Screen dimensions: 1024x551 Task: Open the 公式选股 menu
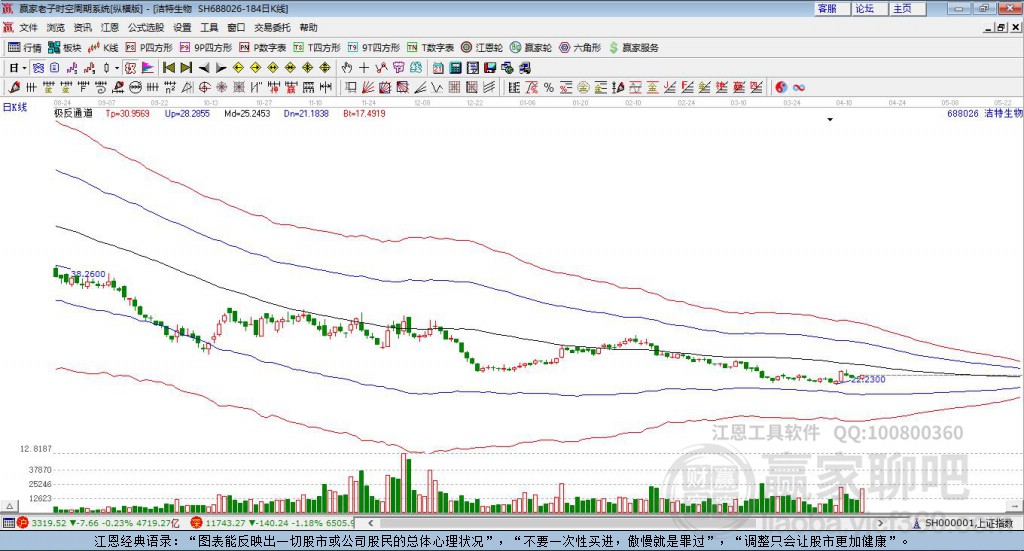coord(146,27)
